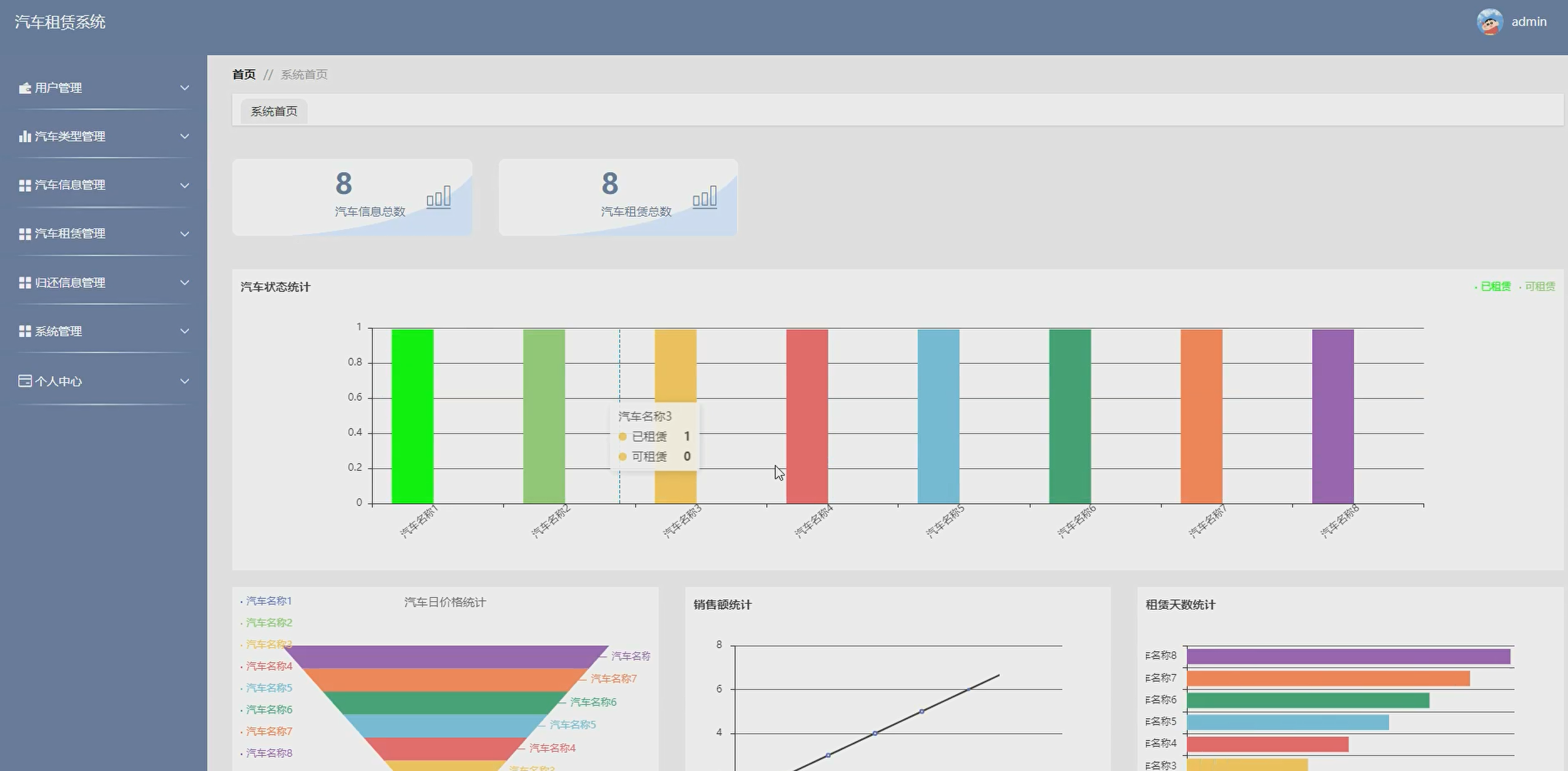1568x771 pixels.
Task: Toggle 汽车名称6 in funnel legend
Action: (266, 710)
